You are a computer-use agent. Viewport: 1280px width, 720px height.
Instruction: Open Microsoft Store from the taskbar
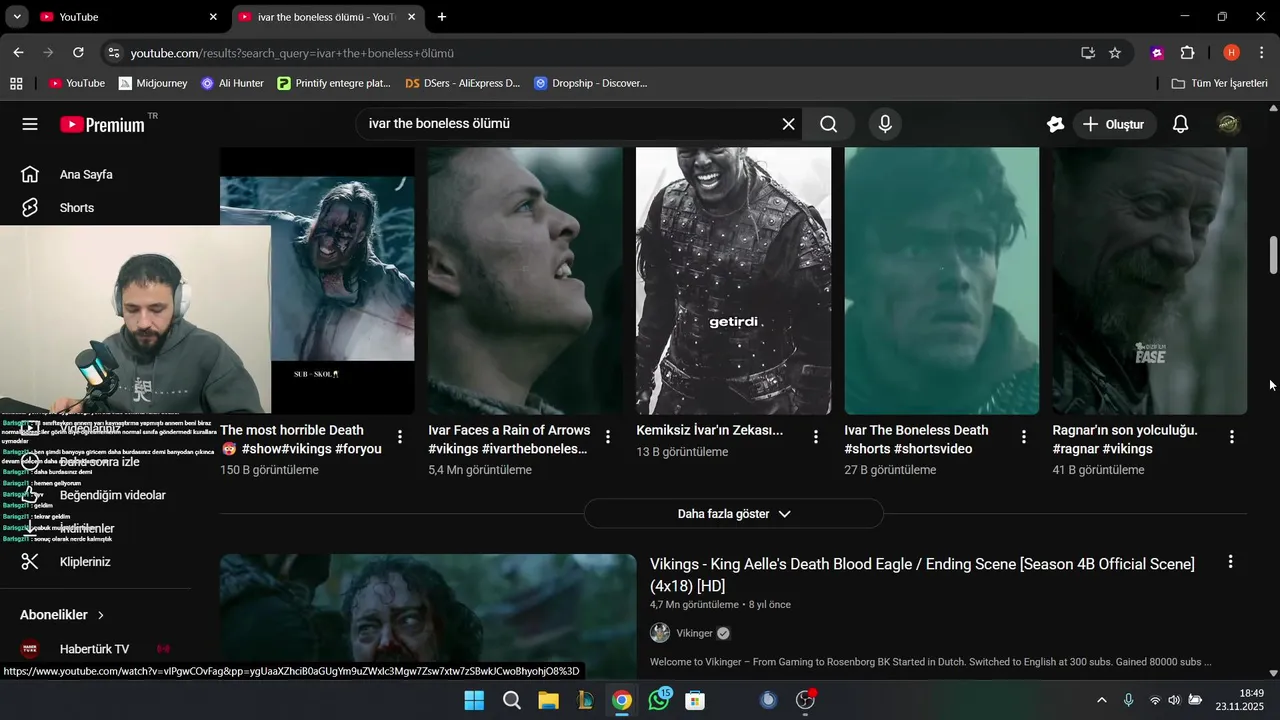pos(695,700)
